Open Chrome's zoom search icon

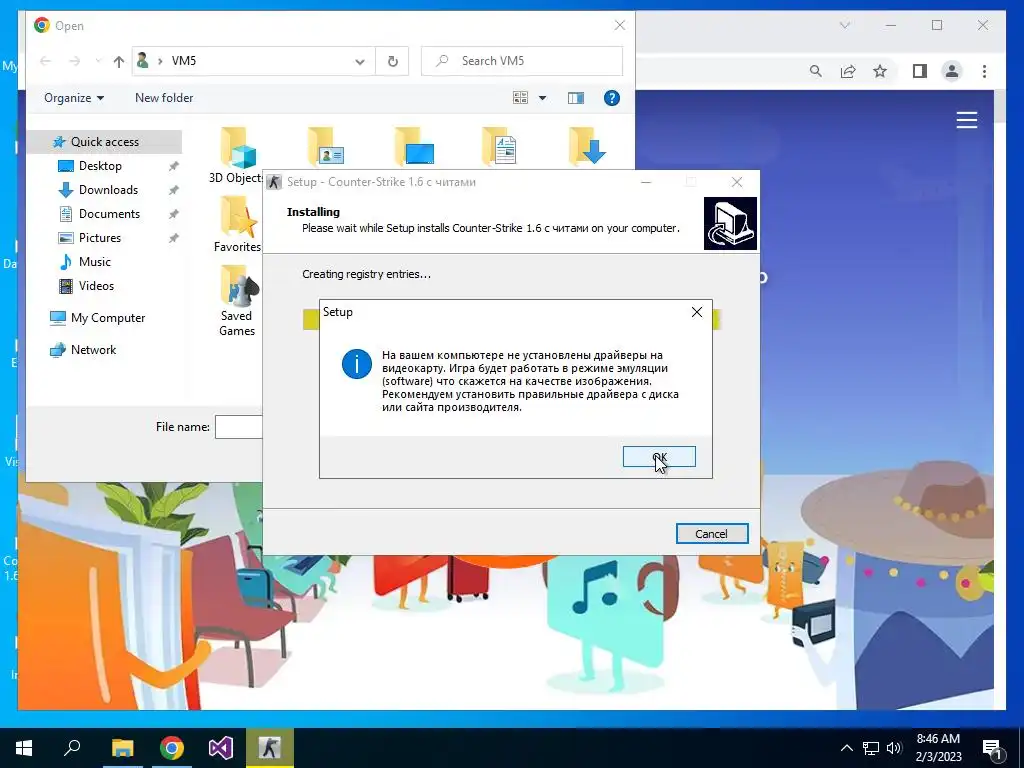(x=815, y=71)
